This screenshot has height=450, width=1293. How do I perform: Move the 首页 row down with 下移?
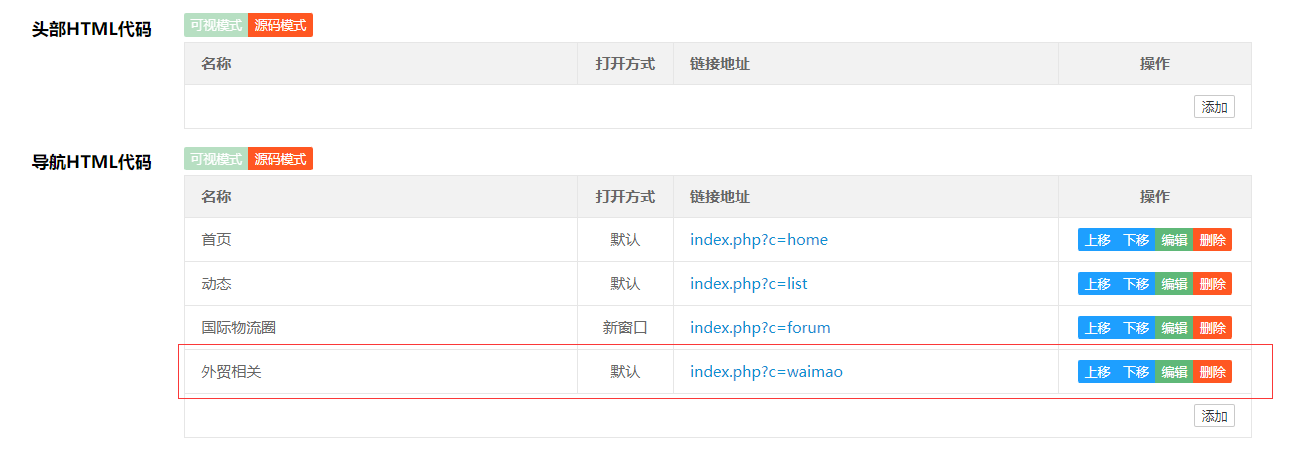(x=1136, y=240)
